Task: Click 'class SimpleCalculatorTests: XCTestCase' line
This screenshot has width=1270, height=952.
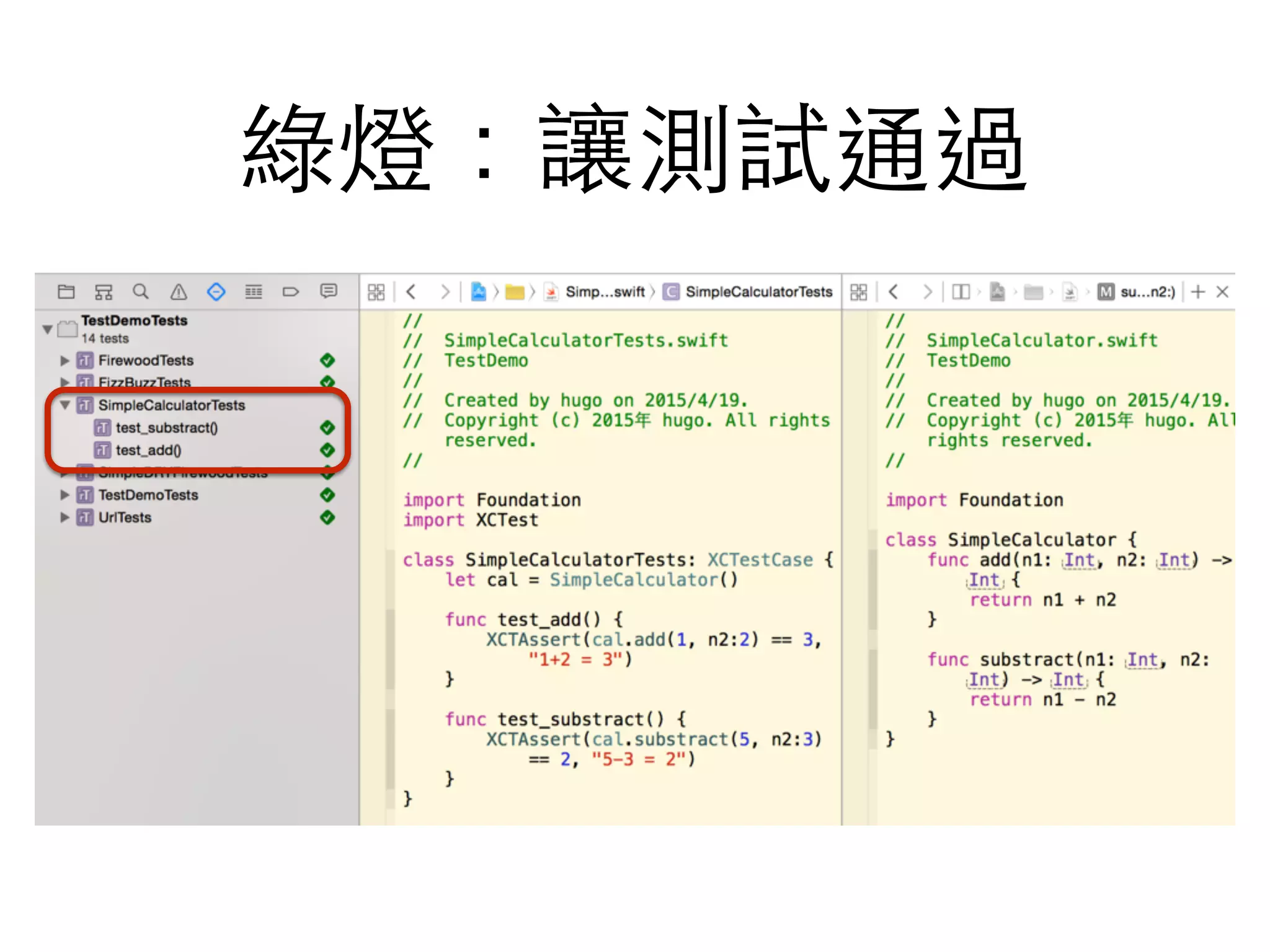Action: coord(618,559)
